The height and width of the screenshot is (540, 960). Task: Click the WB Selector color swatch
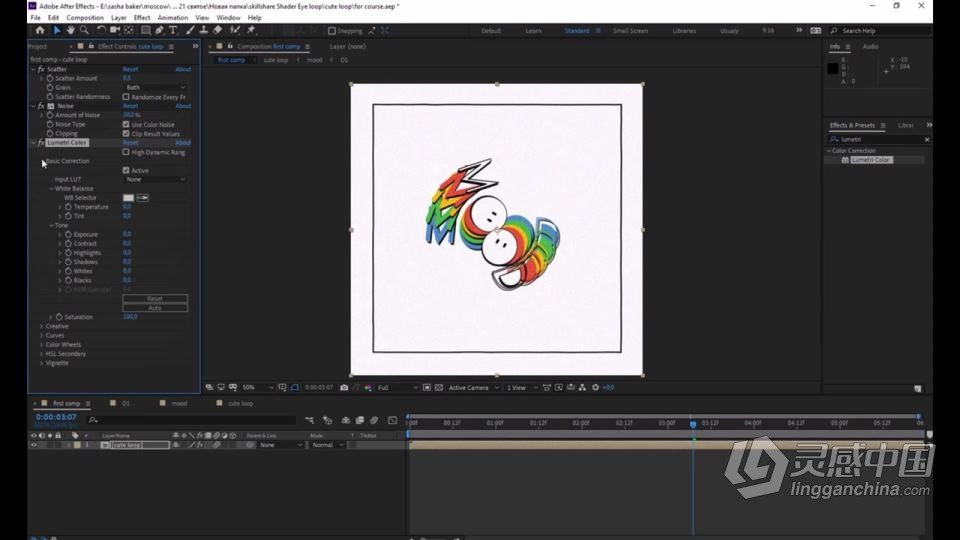pyautogui.click(x=128, y=198)
